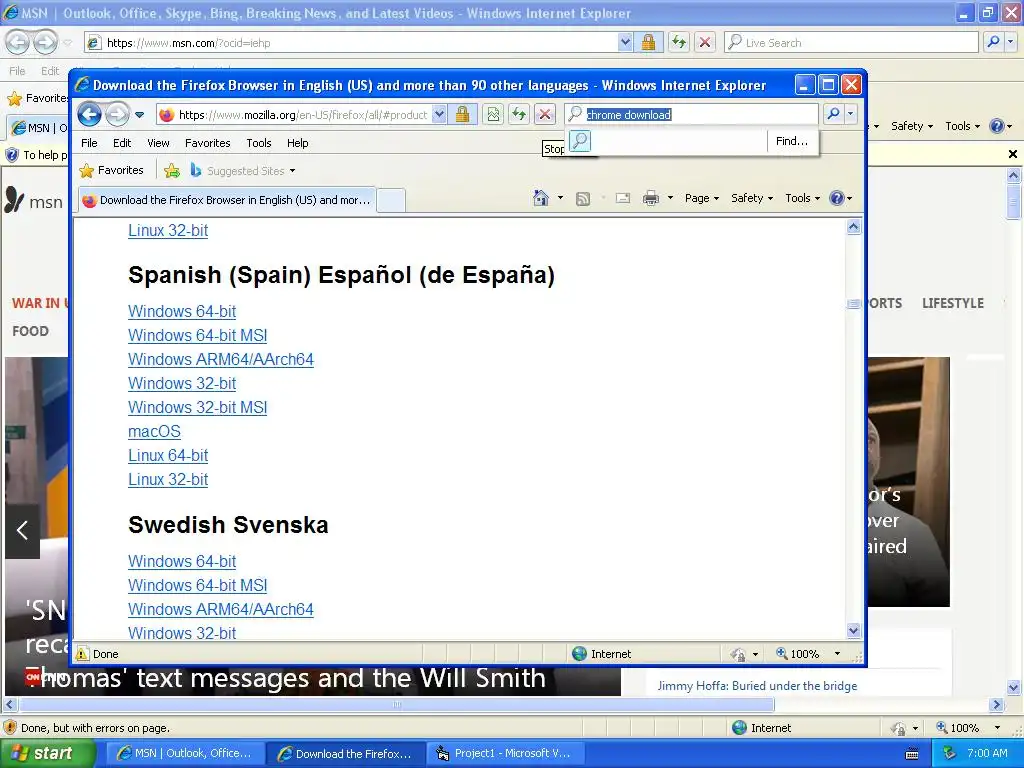Image resolution: width=1024 pixels, height=768 pixels.
Task: Switch to the Project1 - Microsoft V... taskbar item
Action: click(x=504, y=754)
